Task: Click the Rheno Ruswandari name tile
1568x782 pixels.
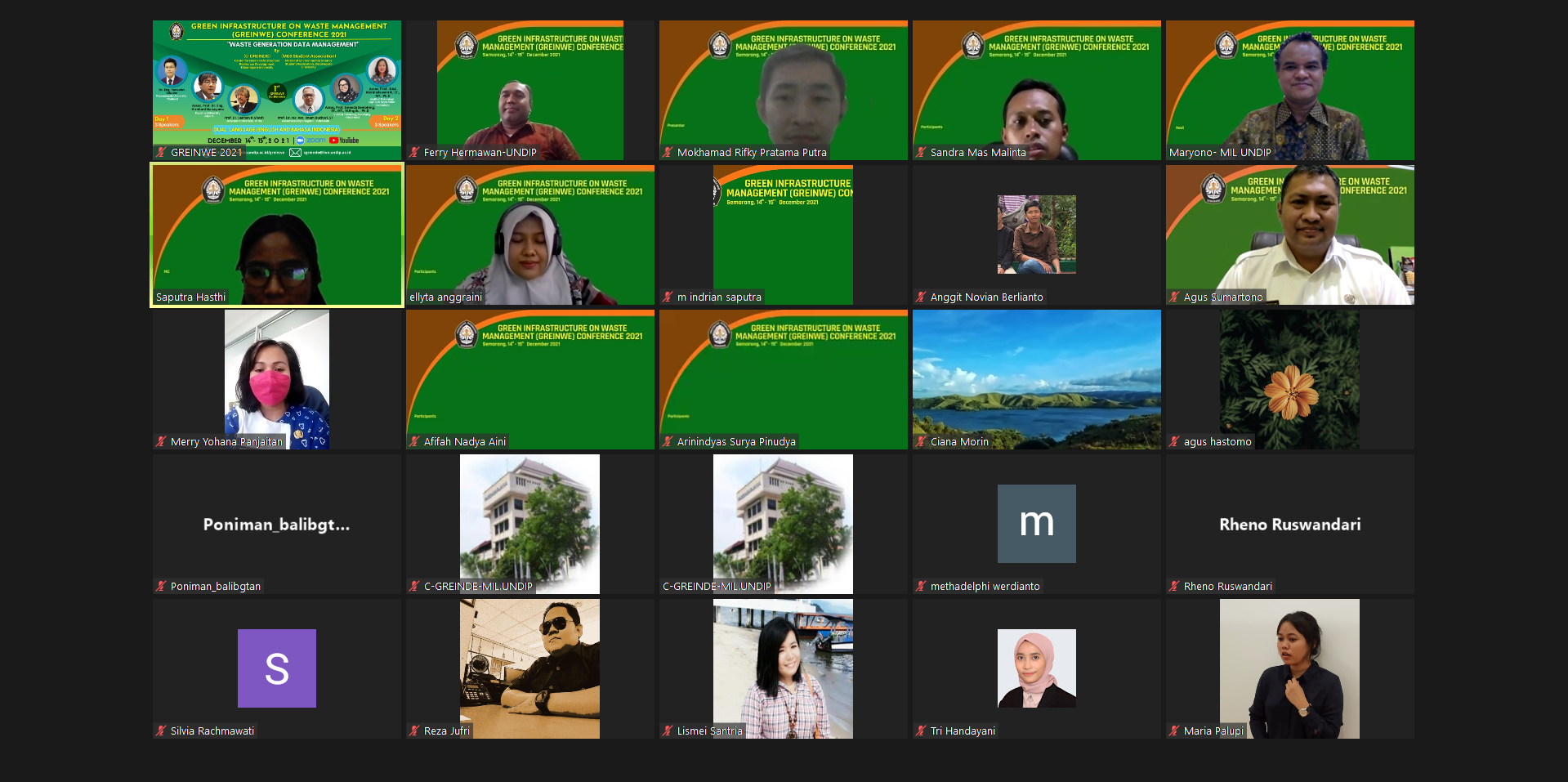Action: 1289,525
